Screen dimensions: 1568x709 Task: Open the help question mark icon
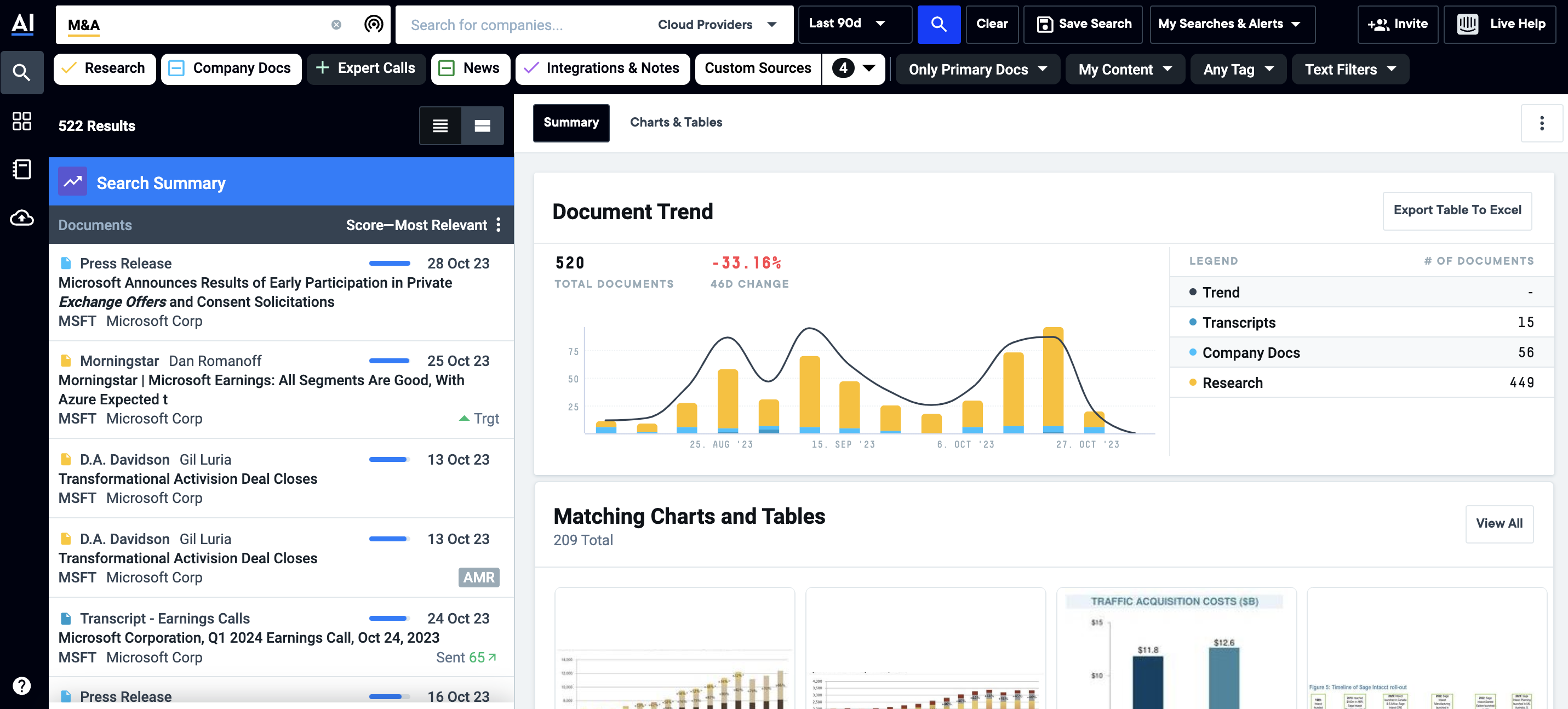pos(22,686)
